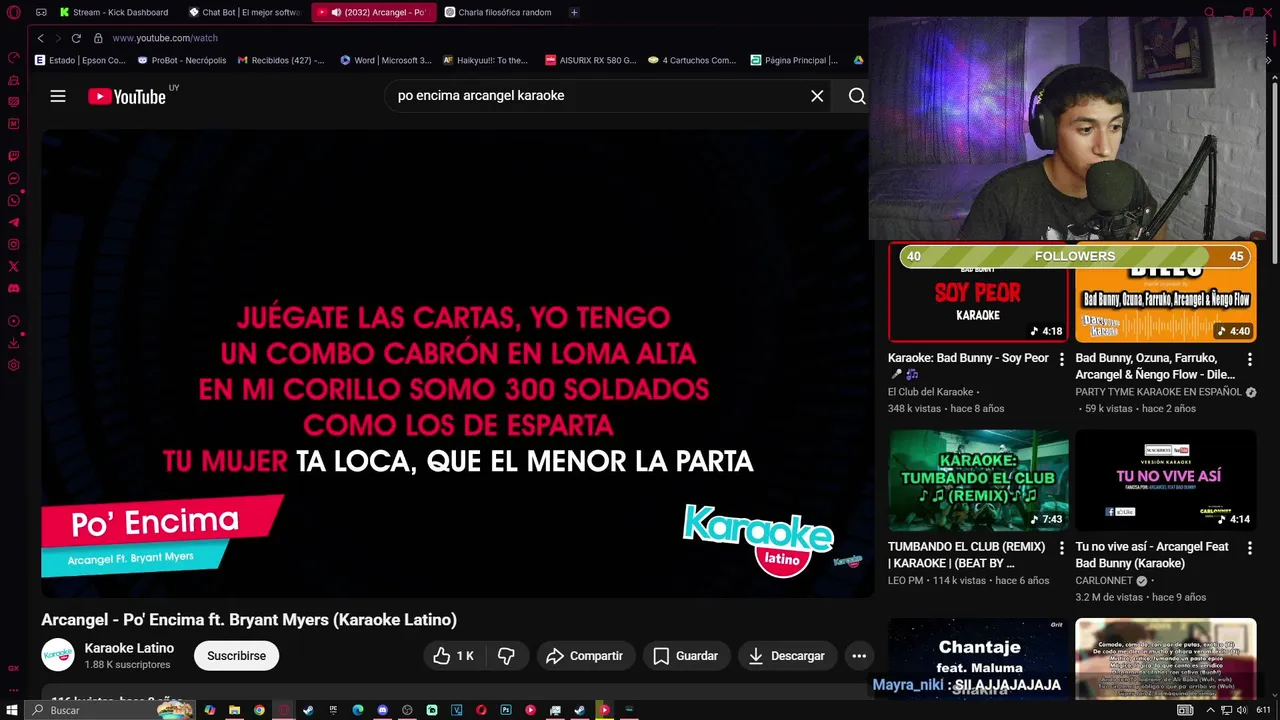Open Página Principal bookmark
This screenshot has width=1280, height=720.
tap(794, 60)
